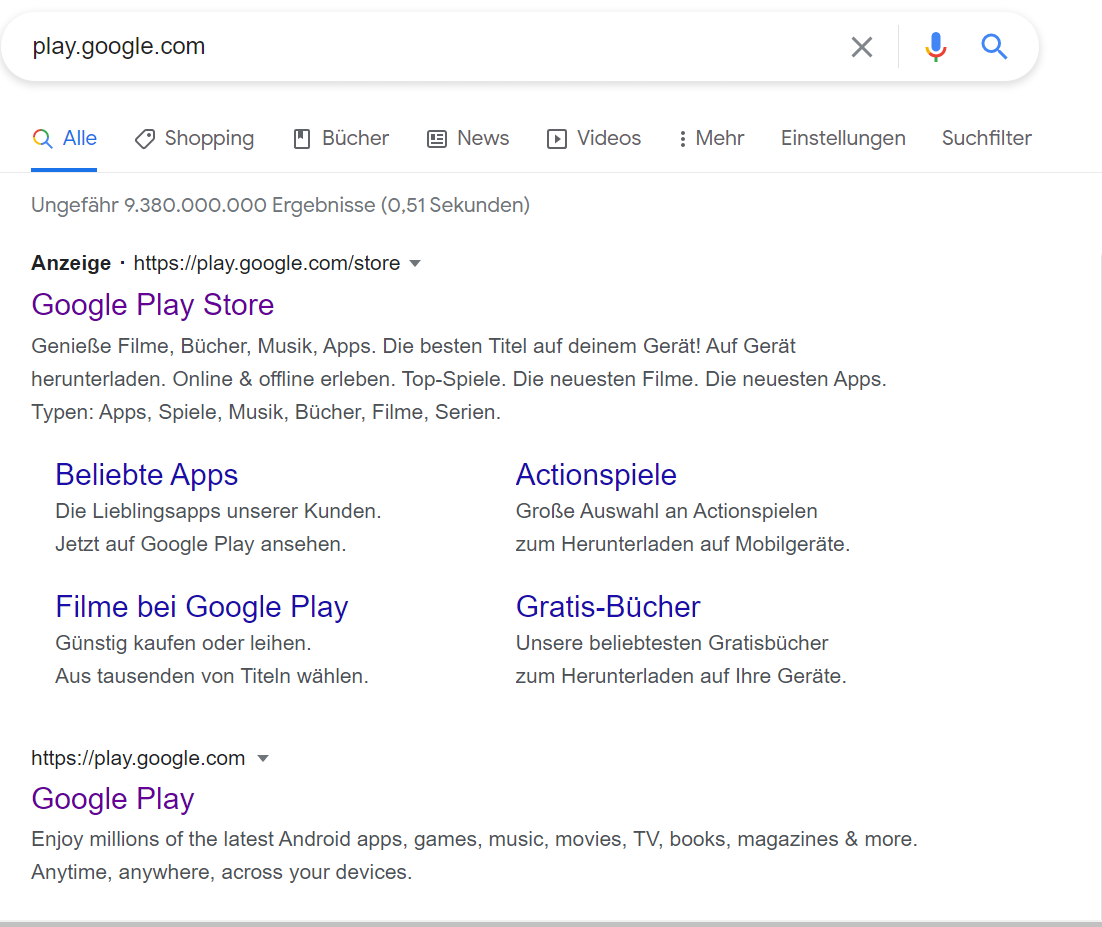Click the Anzeige label

pyautogui.click(x=71, y=263)
